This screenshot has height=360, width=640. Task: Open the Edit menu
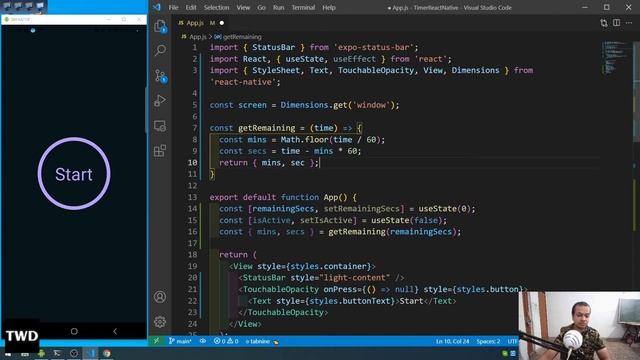pyautogui.click(x=191, y=7)
